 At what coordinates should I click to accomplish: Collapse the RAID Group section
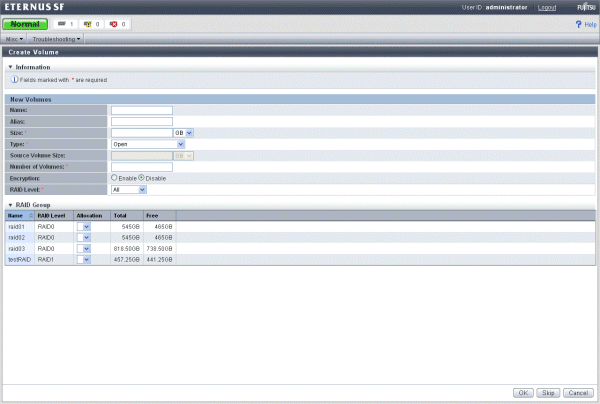pos(10,205)
